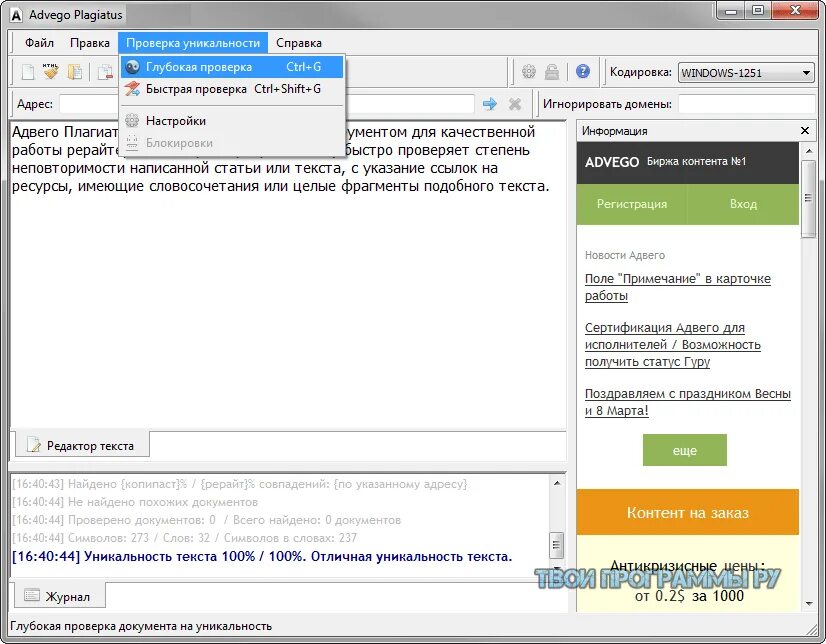Image resolution: width=826 pixels, height=644 pixels.
Task: Click the info panel scrollbar down arrow
Action: coord(809,604)
